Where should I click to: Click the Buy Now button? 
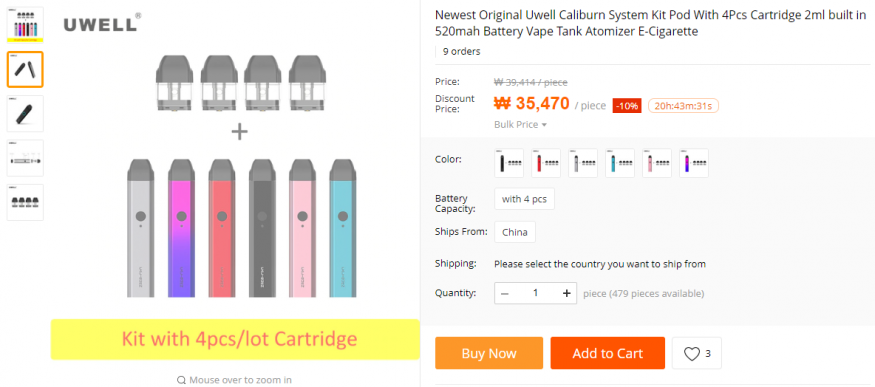click(489, 353)
